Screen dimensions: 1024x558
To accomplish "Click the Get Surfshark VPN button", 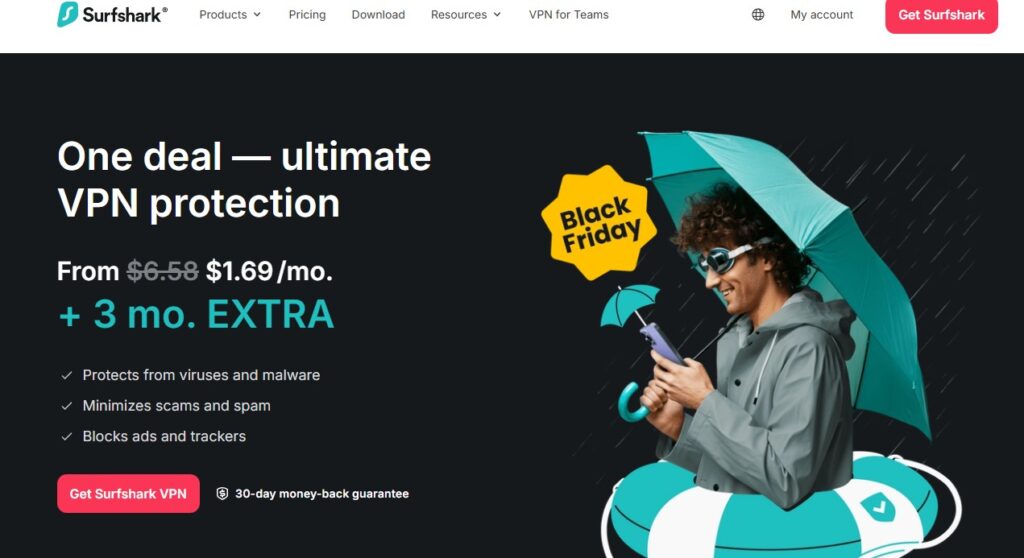I will (128, 493).
